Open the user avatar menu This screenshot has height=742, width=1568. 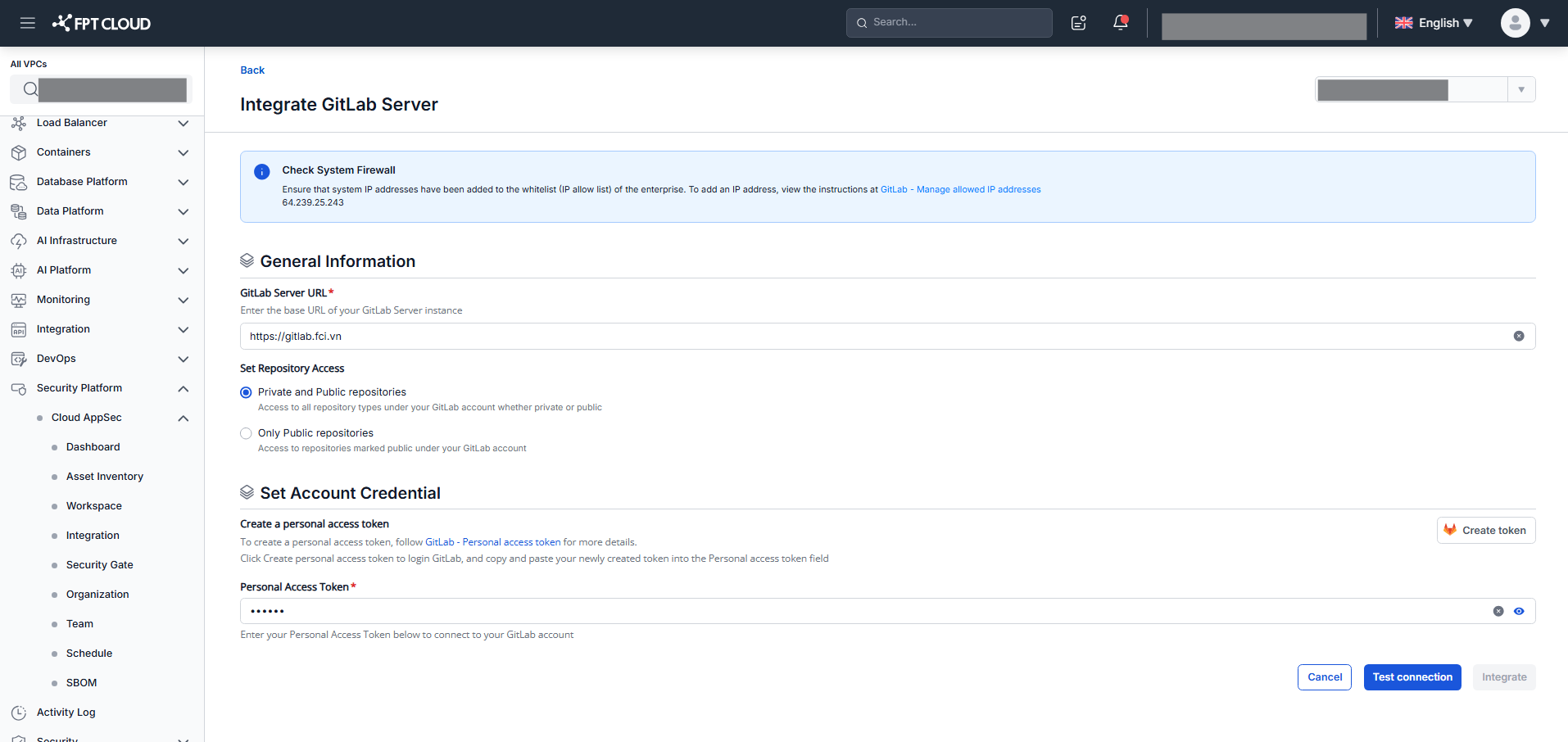point(1515,23)
